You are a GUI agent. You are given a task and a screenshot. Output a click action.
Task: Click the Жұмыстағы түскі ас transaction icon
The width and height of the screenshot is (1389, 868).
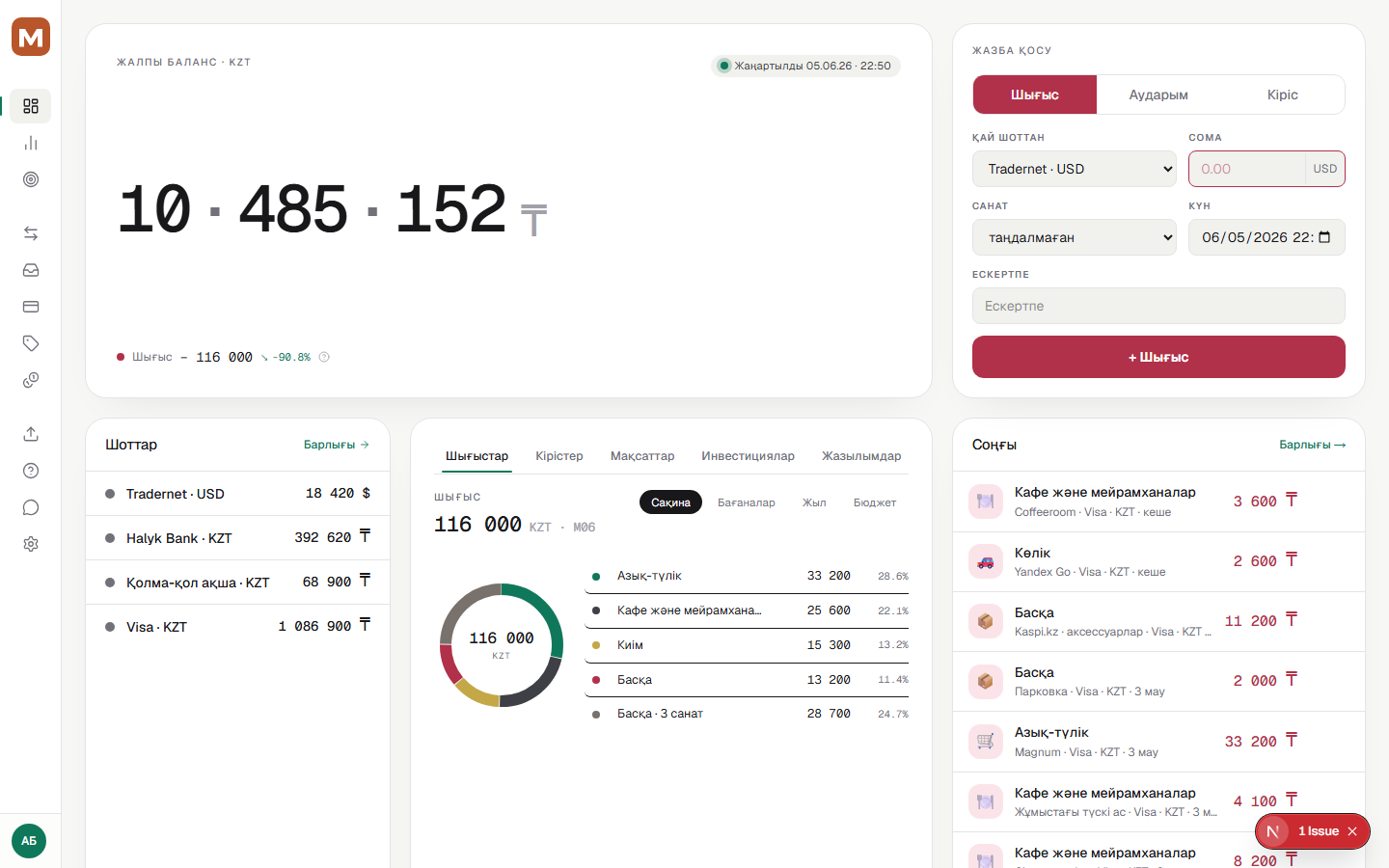click(985, 801)
